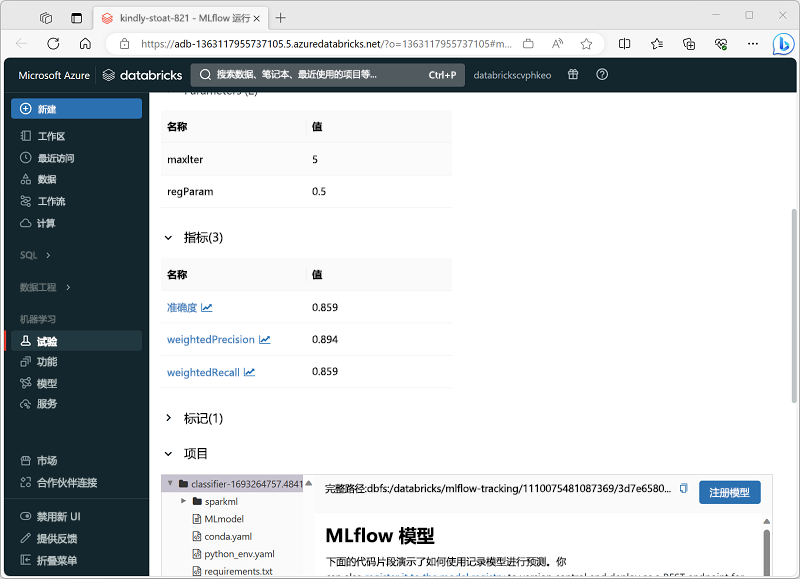Click the 功能 (Features) sidebar icon
Screen dimensions: 800x579
coord(26,362)
